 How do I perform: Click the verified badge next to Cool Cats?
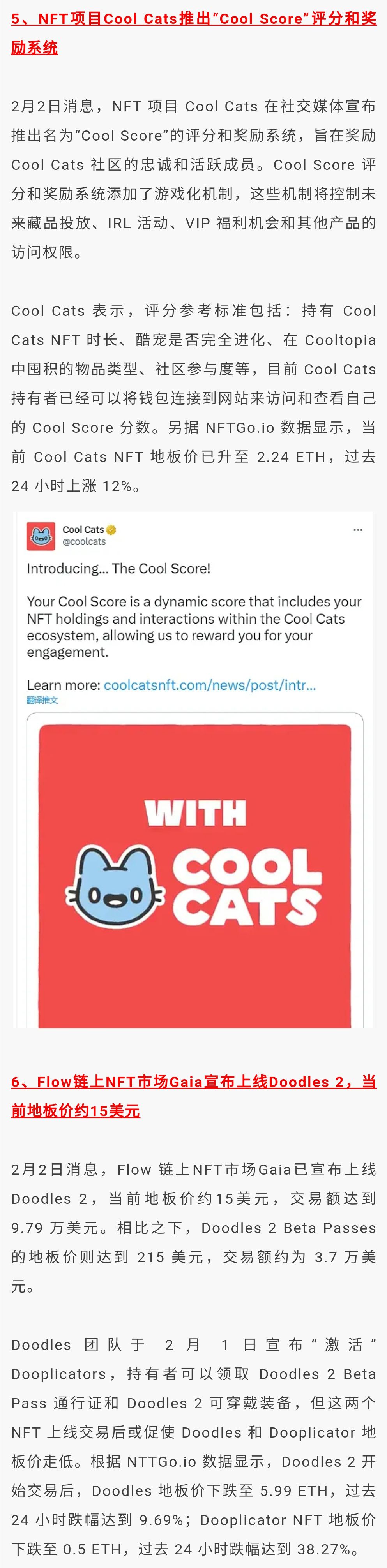111,530
